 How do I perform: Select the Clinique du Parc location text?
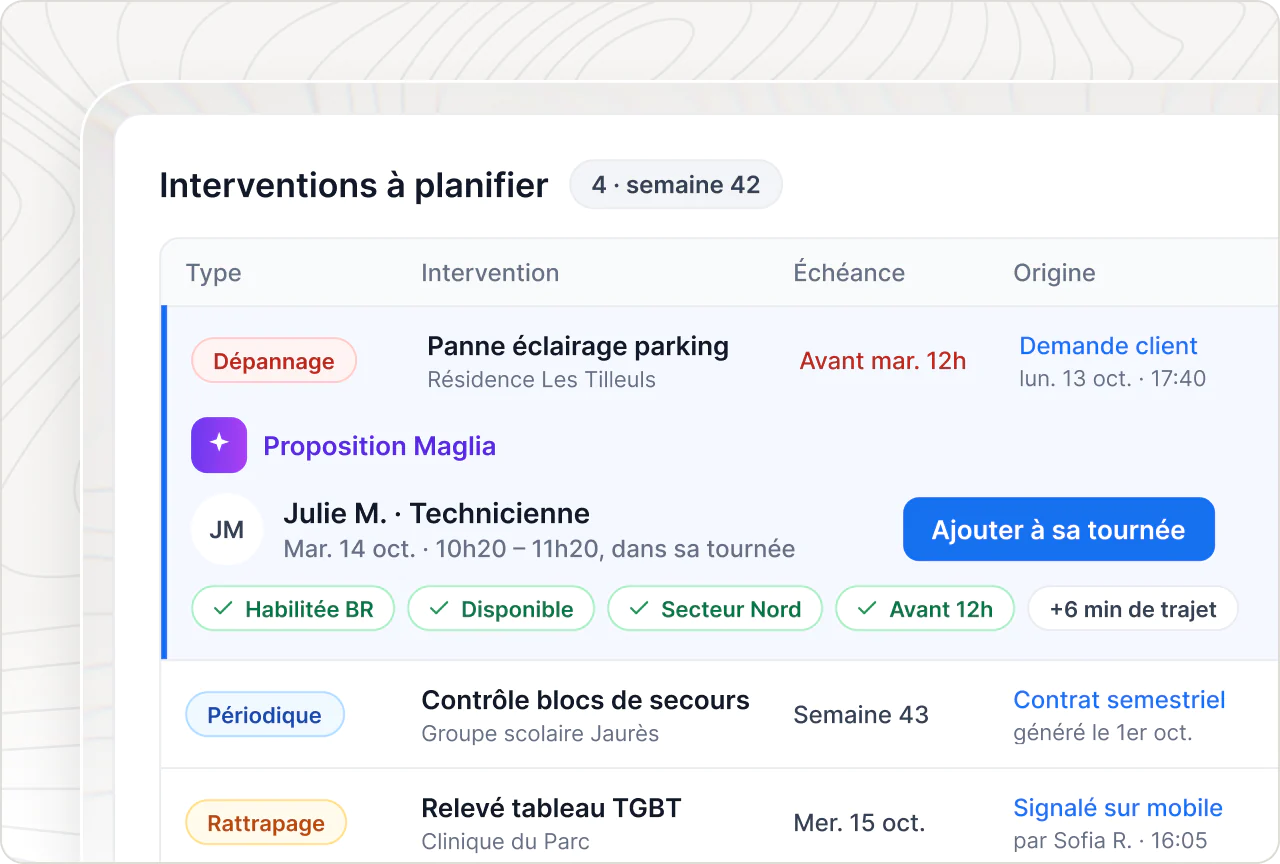pos(505,842)
